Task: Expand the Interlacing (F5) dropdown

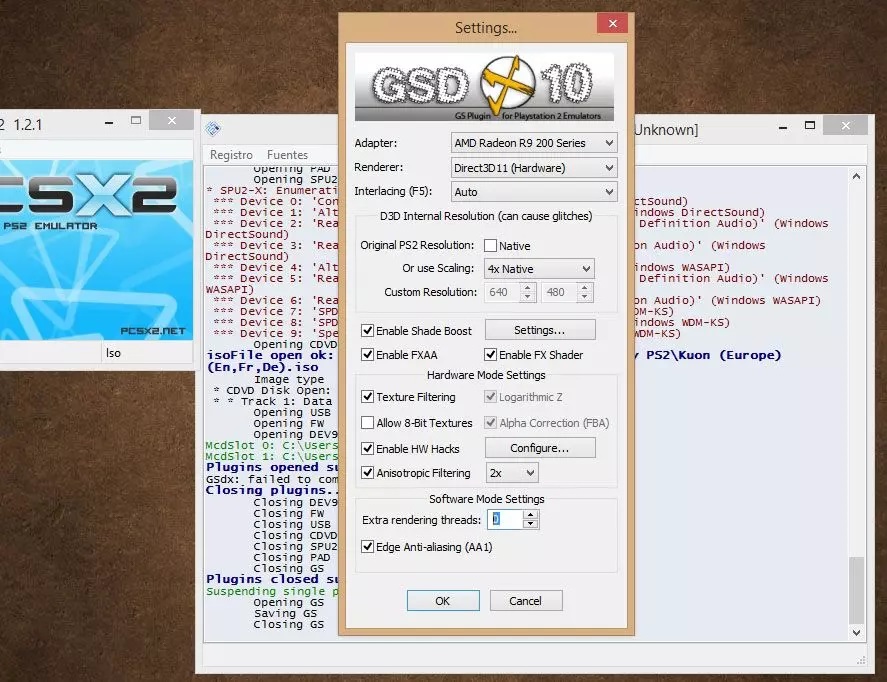Action: (x=534, y=192)
